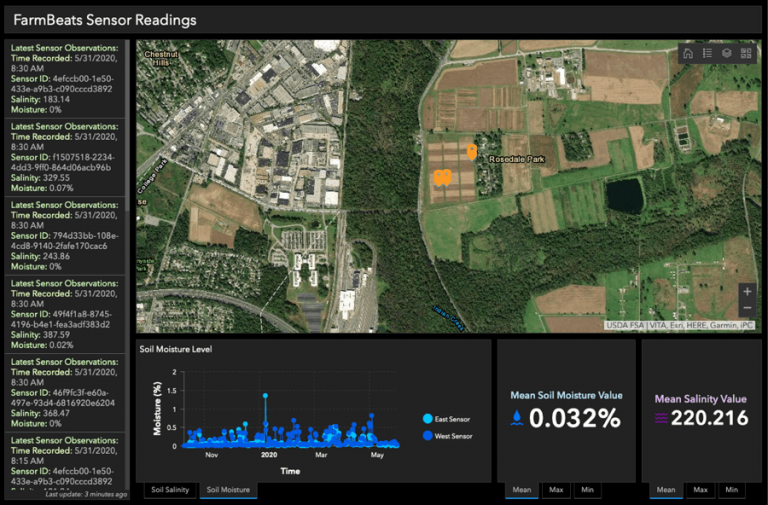Switch to the Soil Salinity chart tab
The height and width of the screenshot is (505, 768).
170,489
